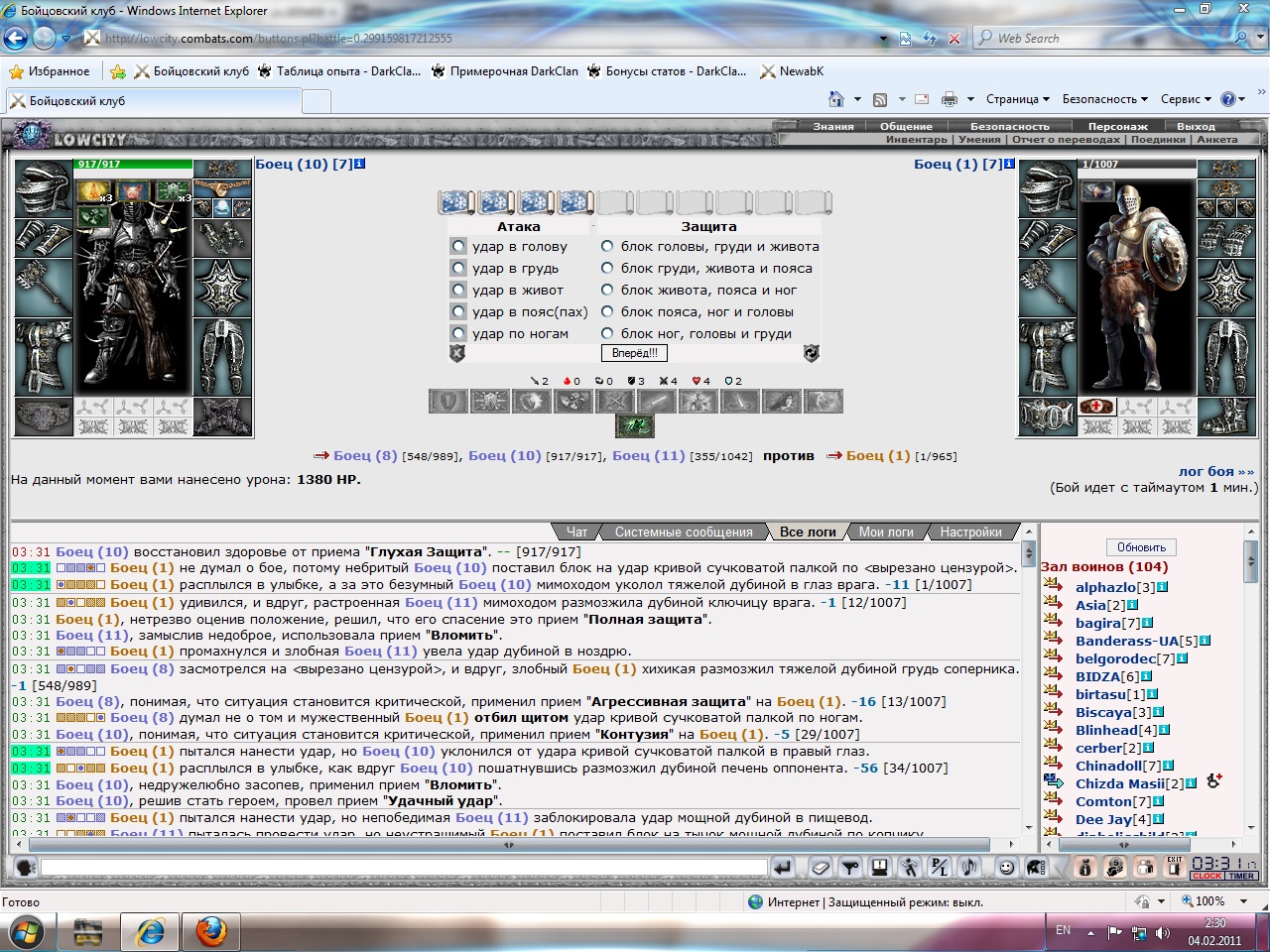1270x952 pixels.
Task: Open the 'лог боя »»' link
Action: tap(1215, 471)
